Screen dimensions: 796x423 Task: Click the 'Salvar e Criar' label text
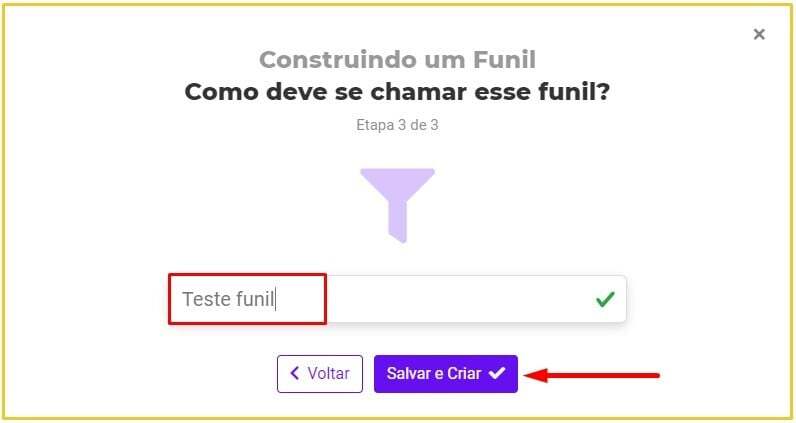pyautogui.click(x=434, y=374)
